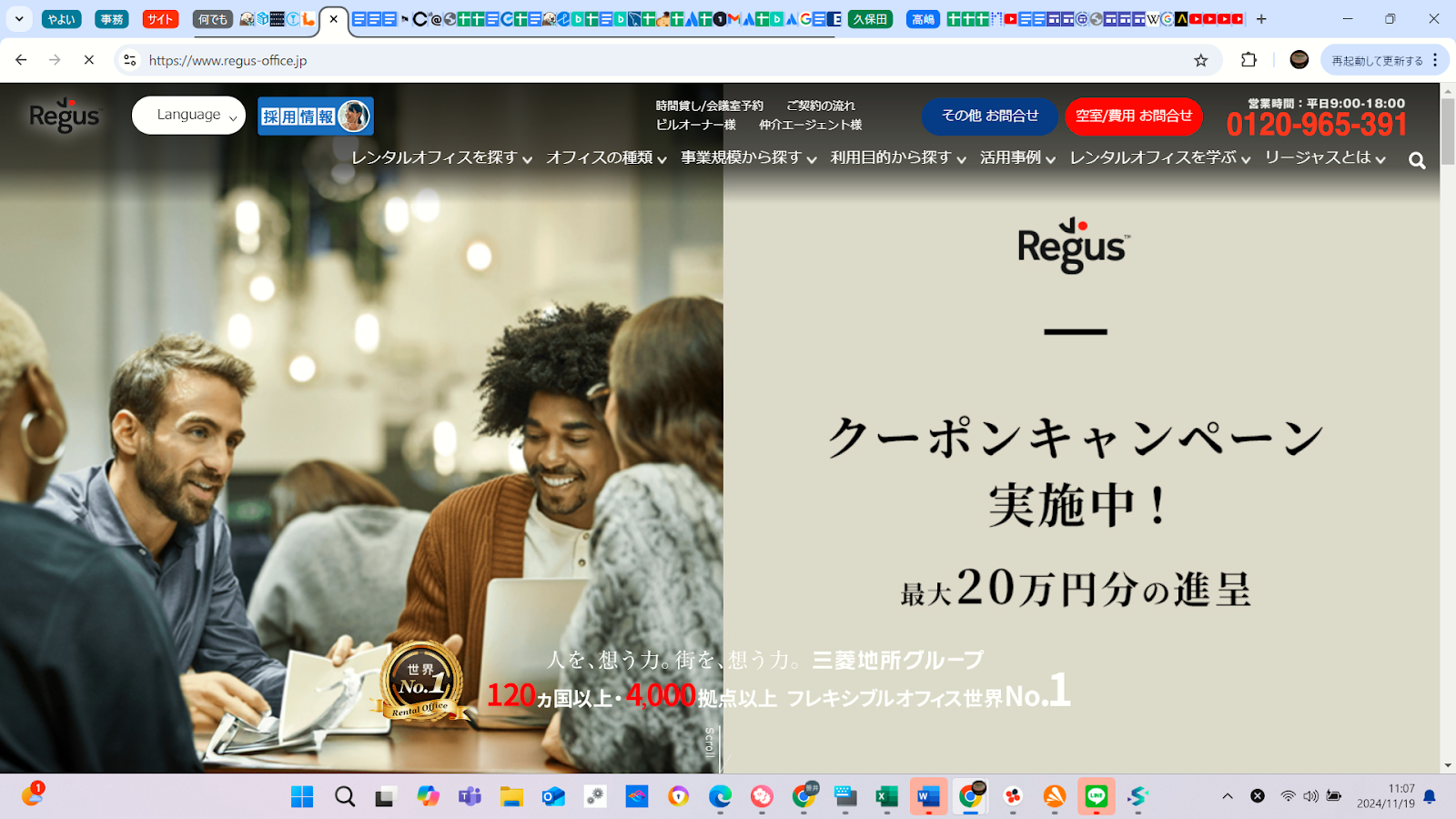Click 再起動して更新する update button
Viewport: 1456px width, 819px height.
point(1377,60)
